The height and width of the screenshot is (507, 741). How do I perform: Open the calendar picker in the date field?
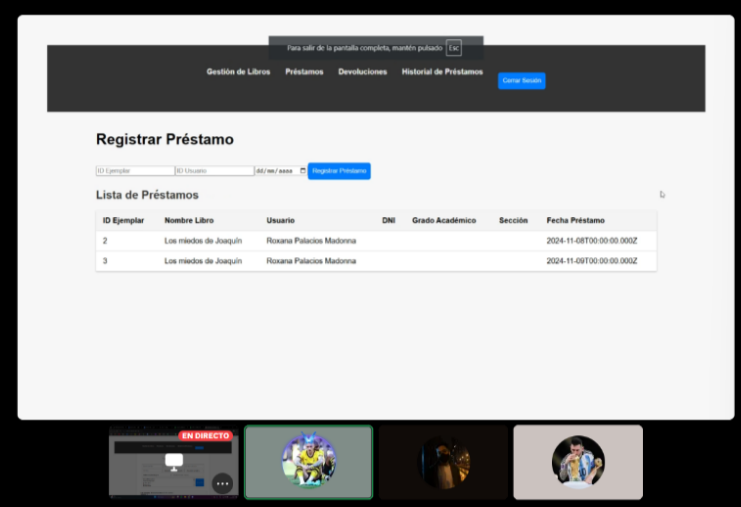[303, 171]
